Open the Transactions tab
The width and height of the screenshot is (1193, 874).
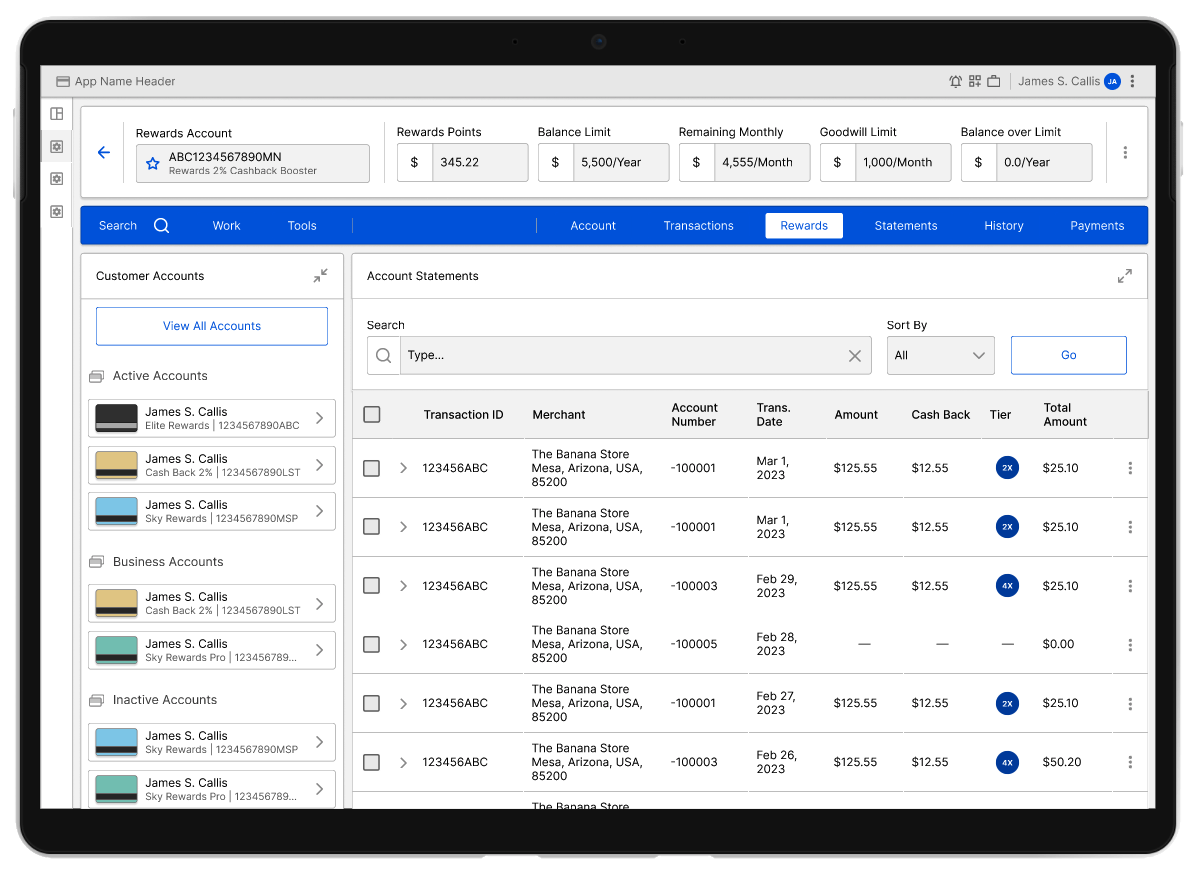pos(698,226)
